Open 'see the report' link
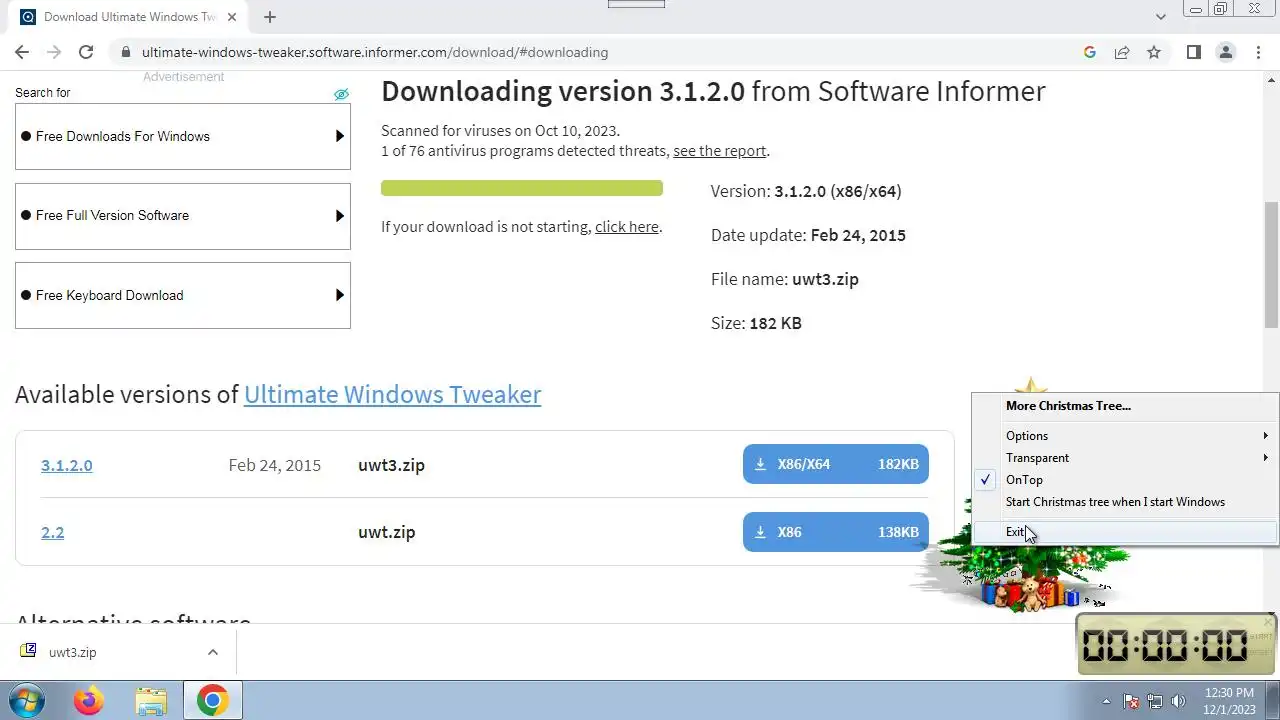 719,151
